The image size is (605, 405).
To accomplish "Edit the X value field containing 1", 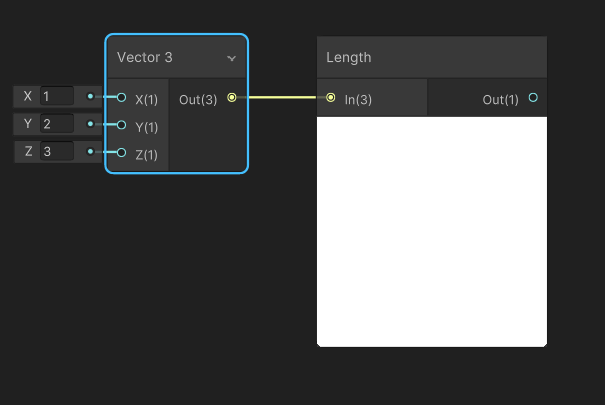I will click(57, 96).
